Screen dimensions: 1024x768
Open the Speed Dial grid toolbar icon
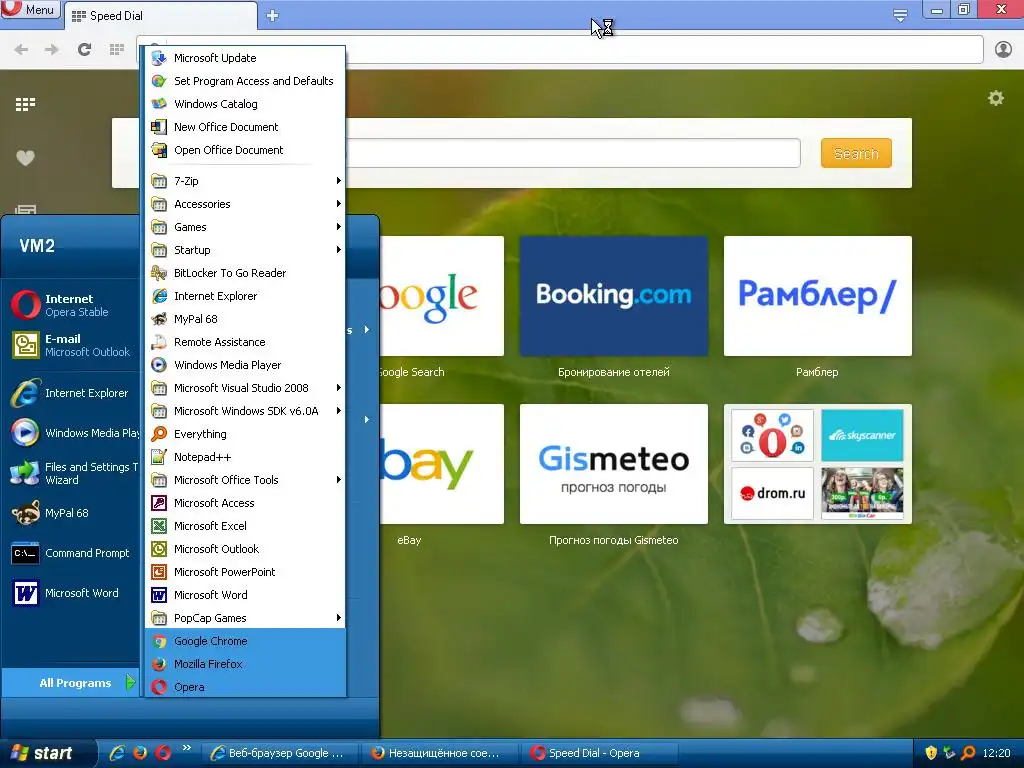tap(117, 50)
